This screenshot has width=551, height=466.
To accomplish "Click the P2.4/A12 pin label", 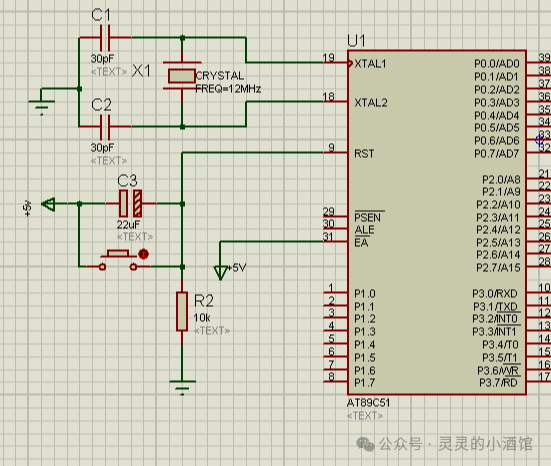I will point(498,230).
